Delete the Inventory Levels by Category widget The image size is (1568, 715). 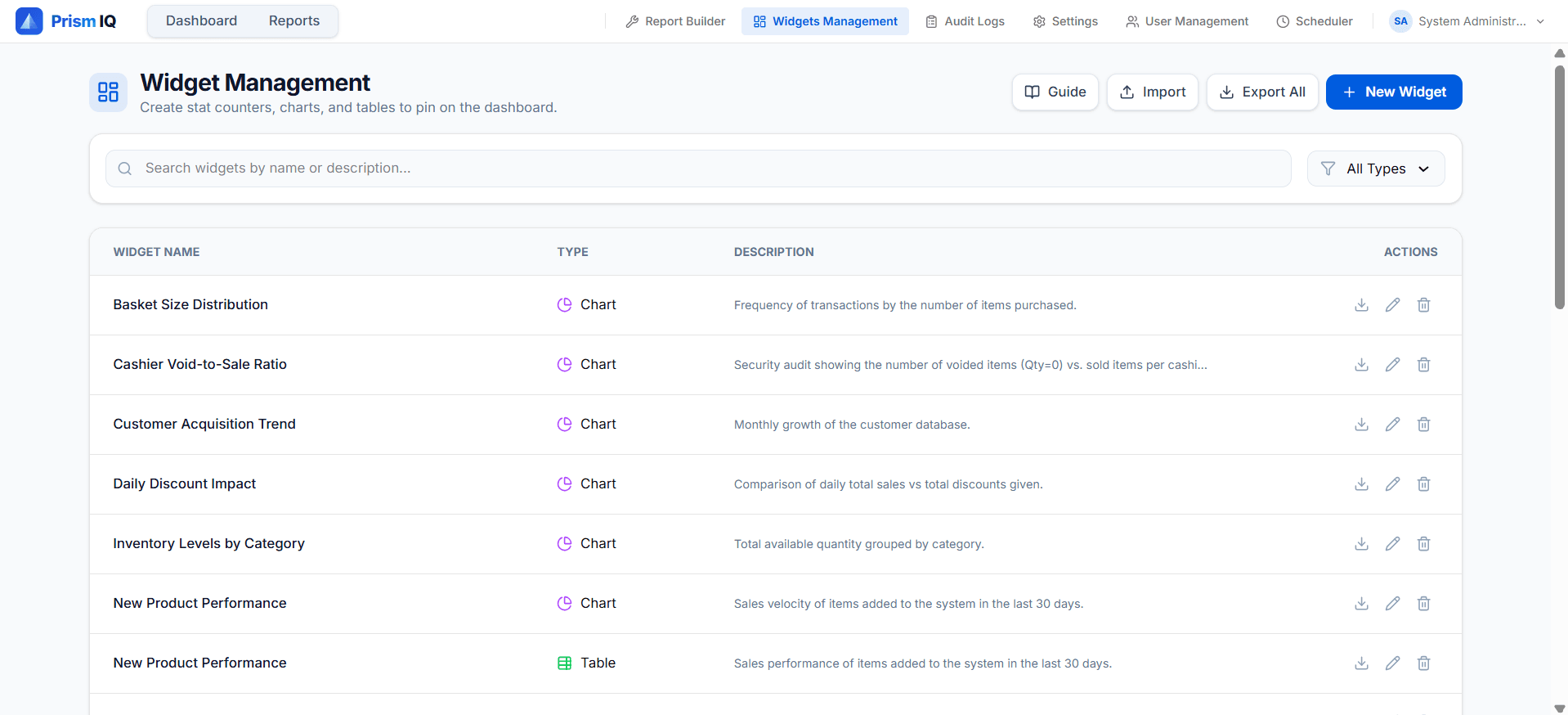[x=1423, y=544]
